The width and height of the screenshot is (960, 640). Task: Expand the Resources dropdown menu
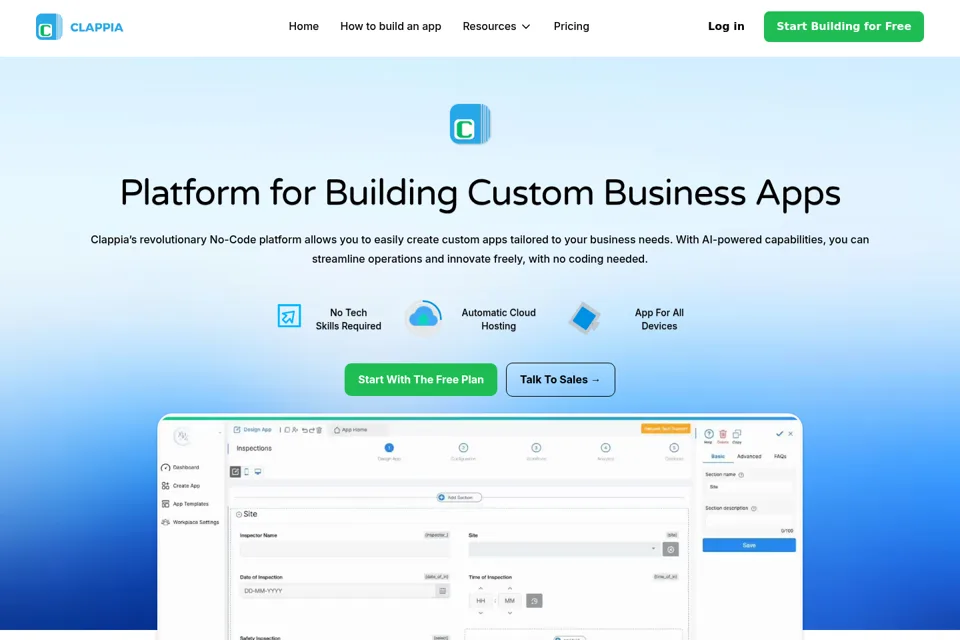point(497,26)
